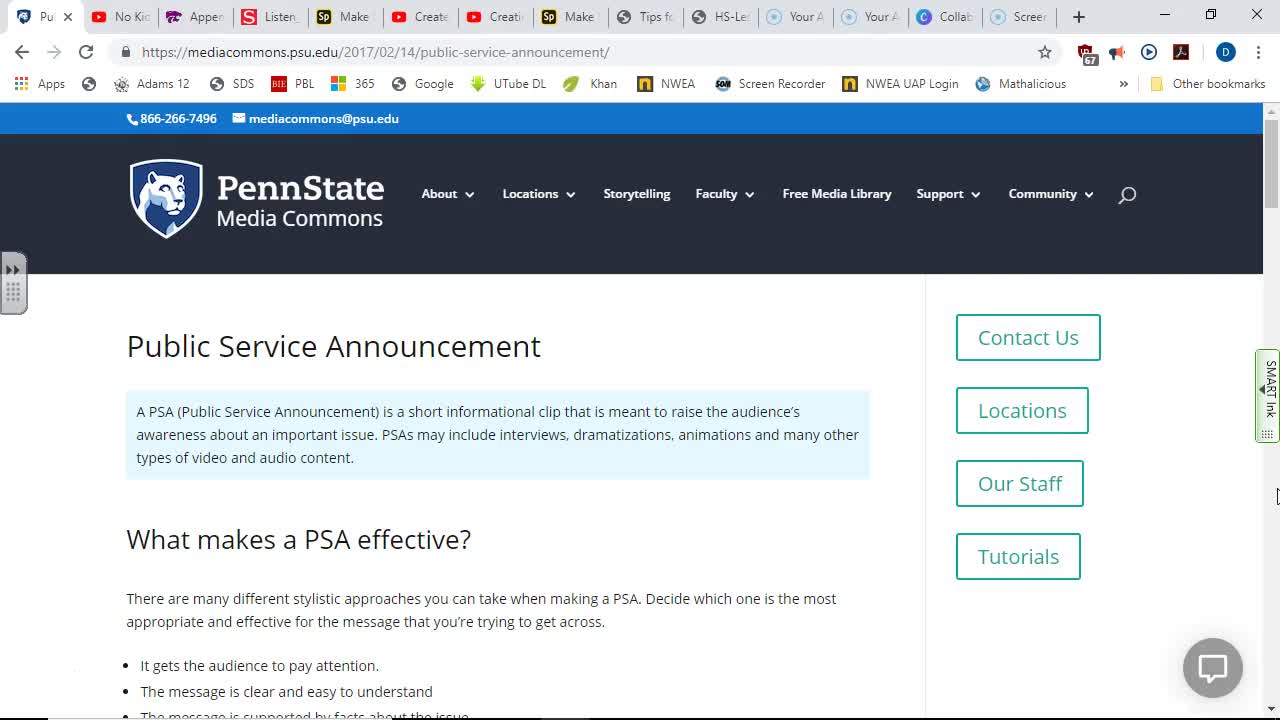Click the Contact Us button
Viewport: 1280px width, 720px height.
point(1027,338)
